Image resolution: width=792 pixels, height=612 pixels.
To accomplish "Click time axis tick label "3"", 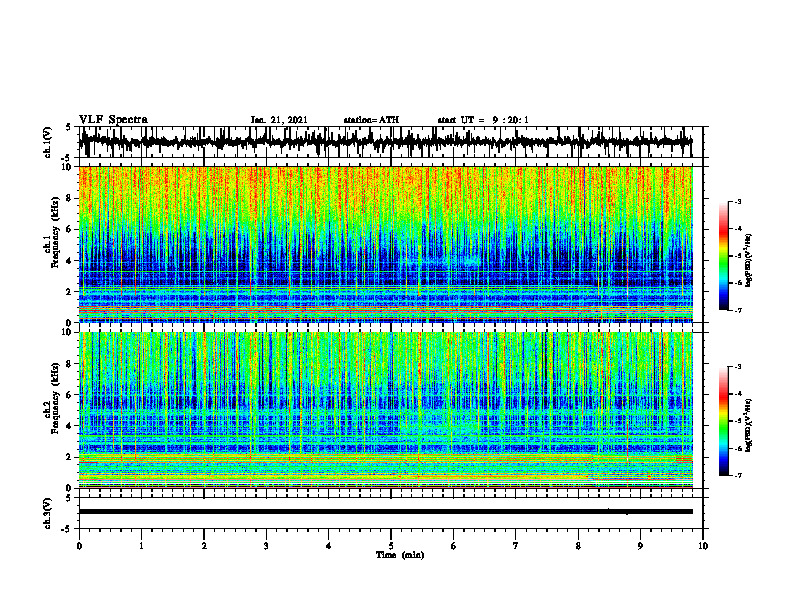I will click(266, 546).
